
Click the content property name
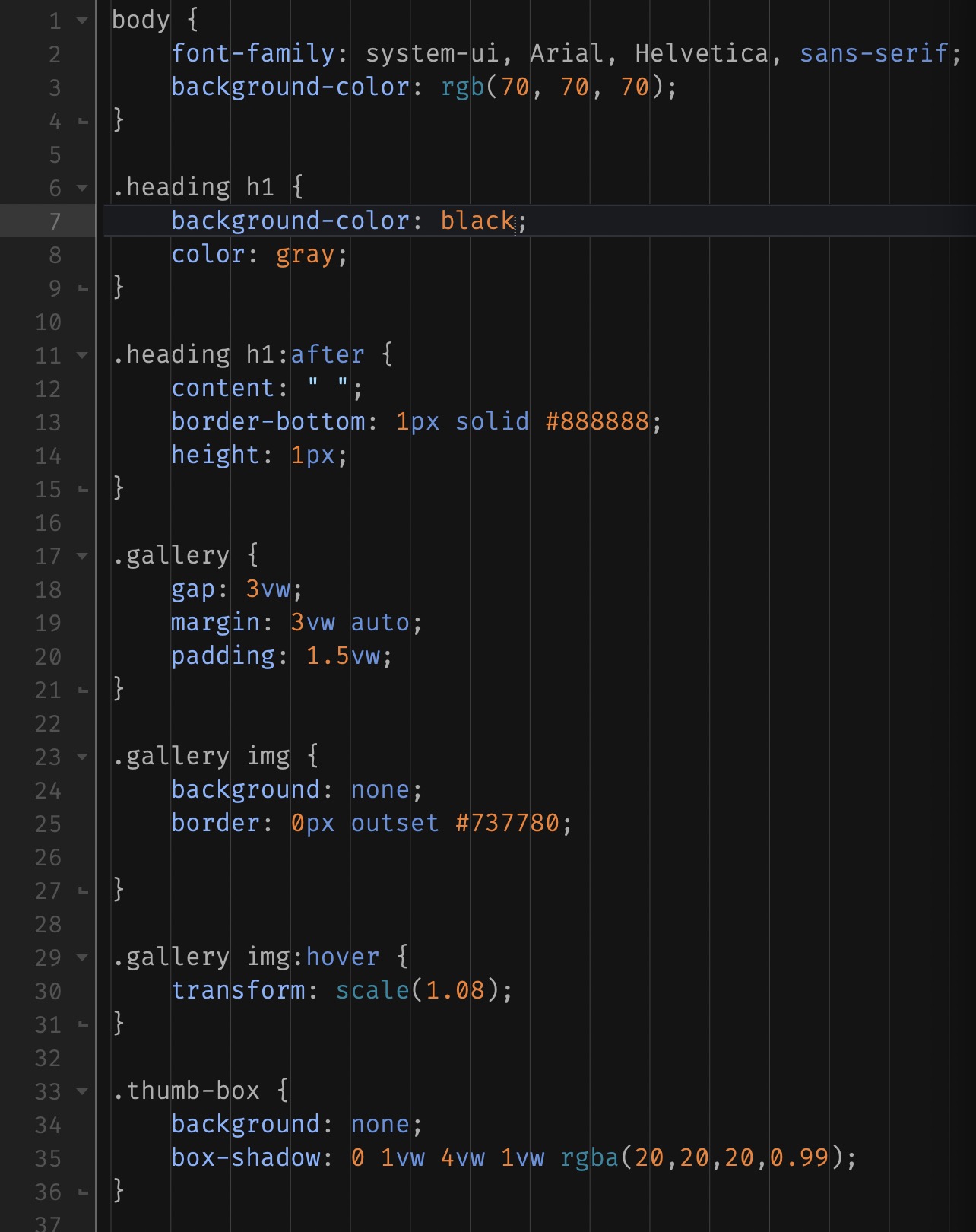click(x=223, y=388)
